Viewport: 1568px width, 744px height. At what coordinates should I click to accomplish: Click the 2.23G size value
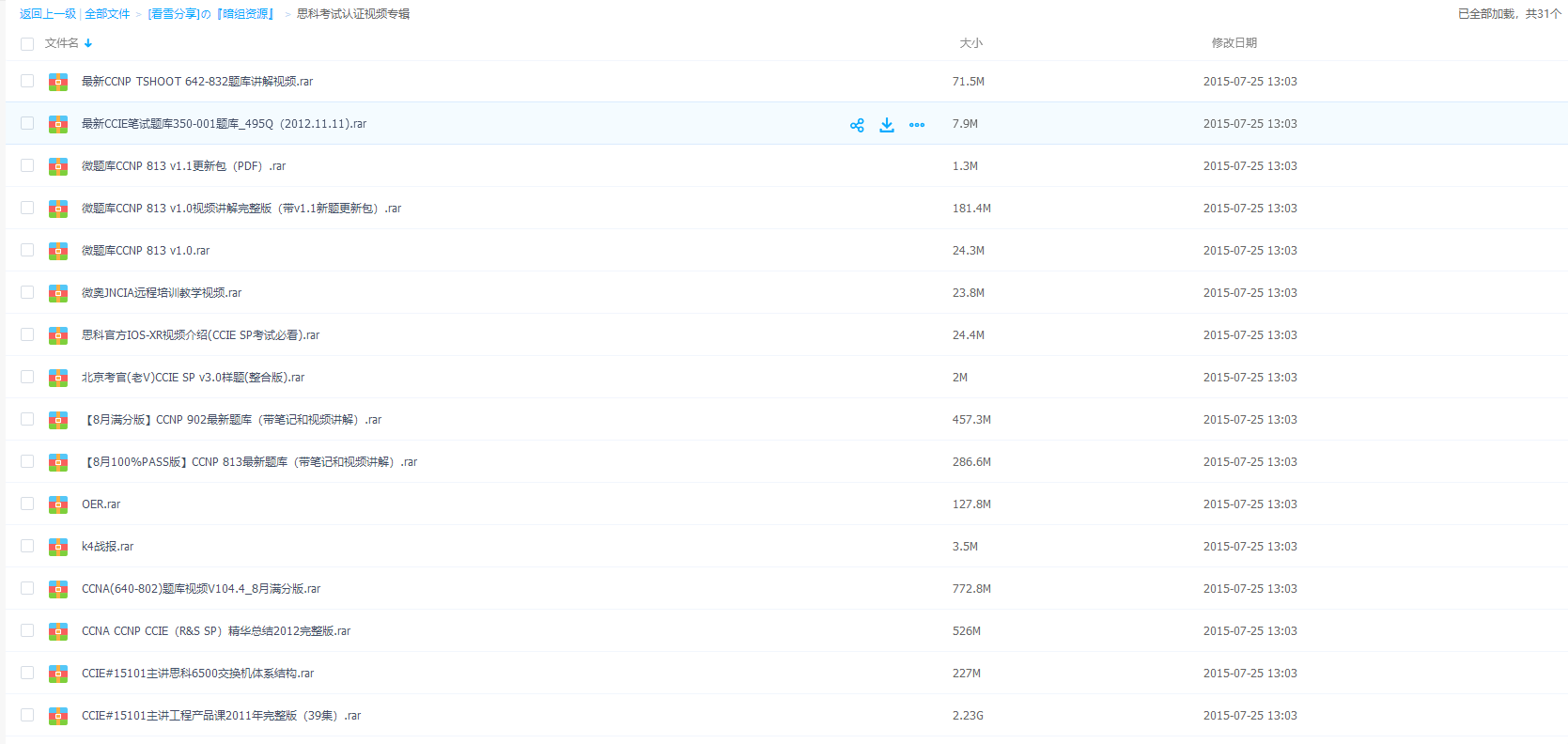click(968, 716)
